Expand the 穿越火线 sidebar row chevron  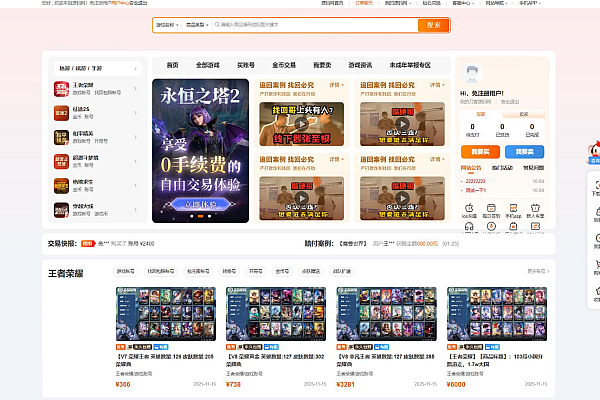(135, 210)
